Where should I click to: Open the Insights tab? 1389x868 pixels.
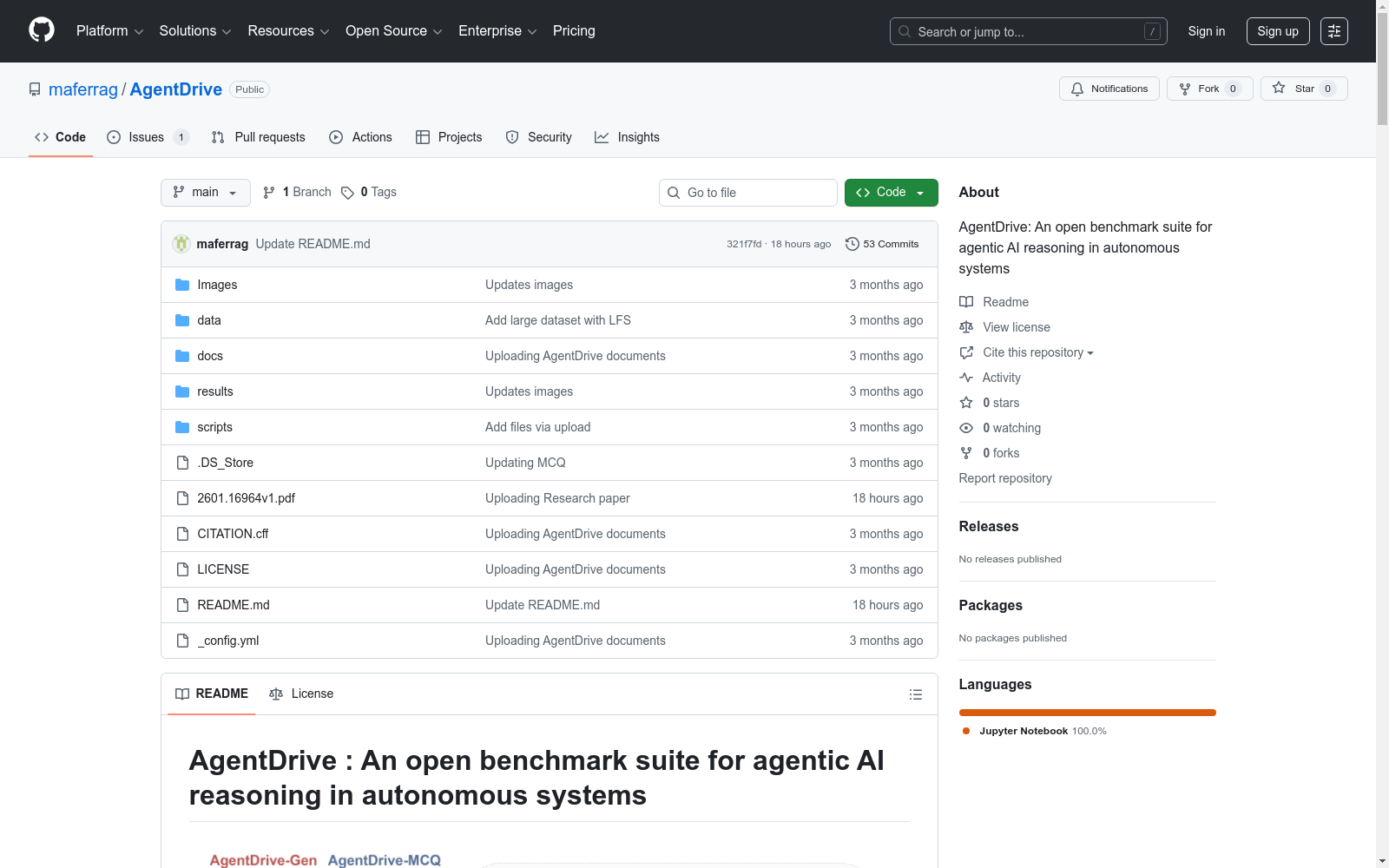click(x=627, y=137)
